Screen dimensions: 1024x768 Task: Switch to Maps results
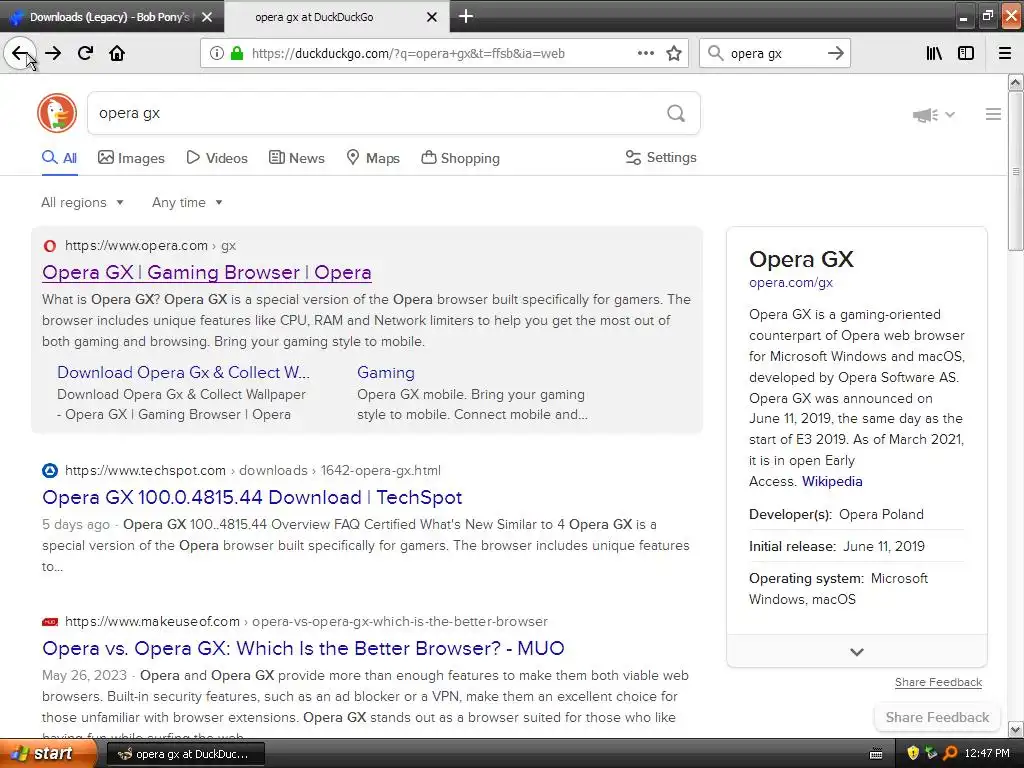[373, 158]
